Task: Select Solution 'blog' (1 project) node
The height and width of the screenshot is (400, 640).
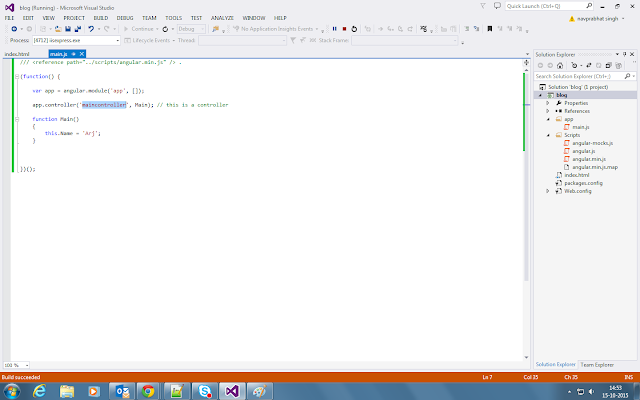Action: pyautogui.click(x=578, y=87)
